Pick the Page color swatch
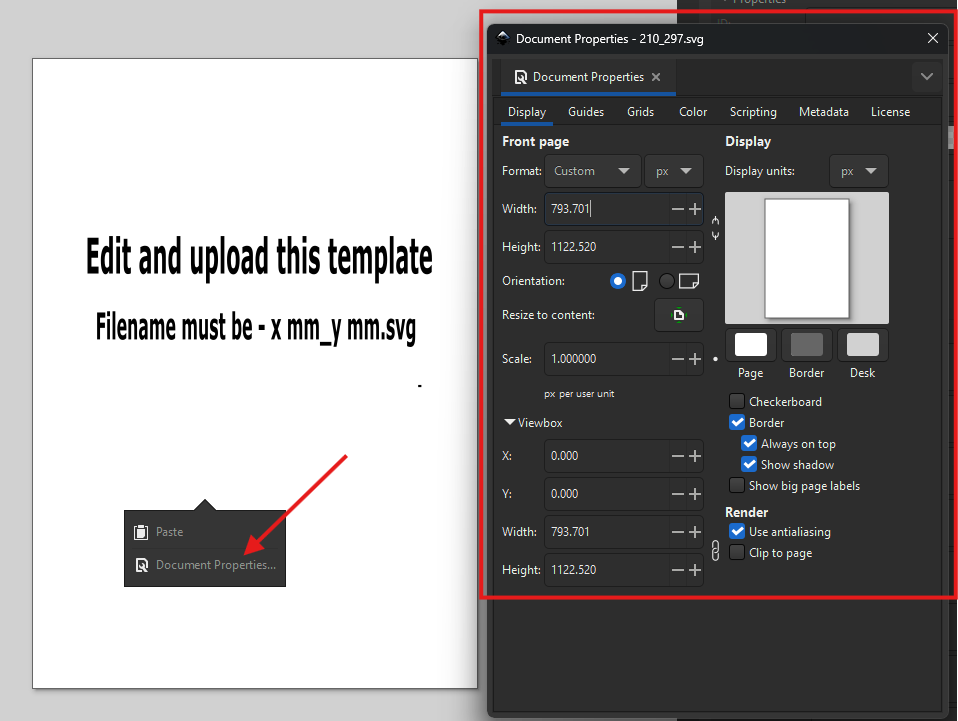This screenshot has width=958, height=721. [750, 345]
